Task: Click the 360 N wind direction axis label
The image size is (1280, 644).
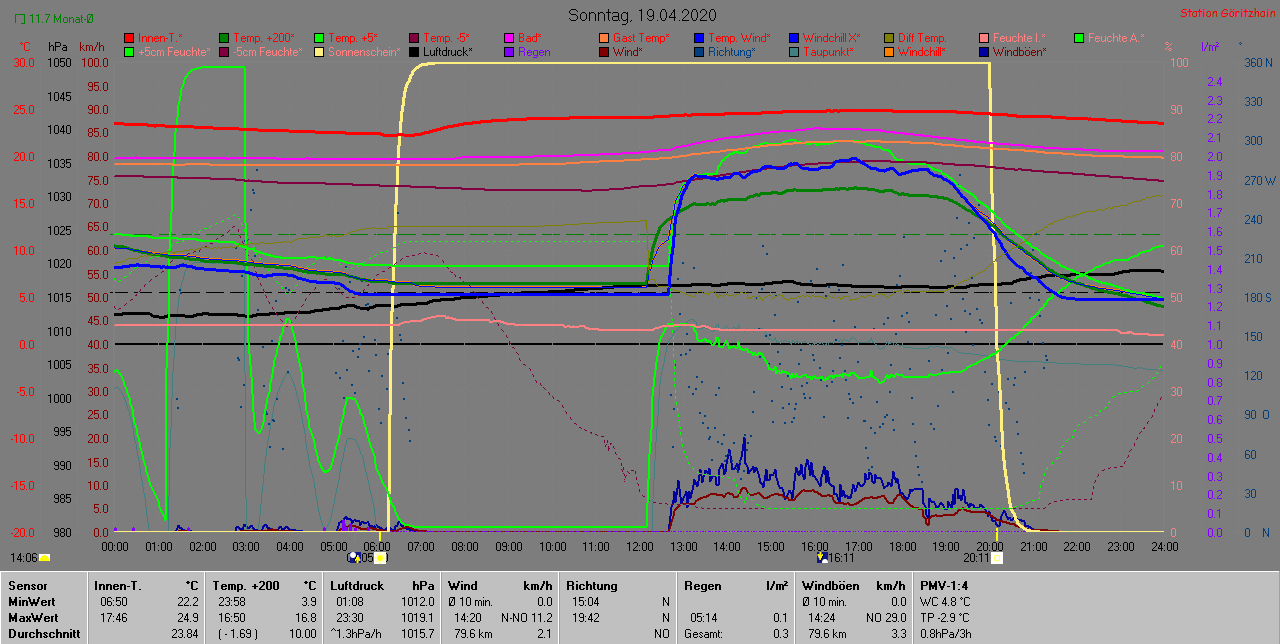Action: click(1257, 62)
